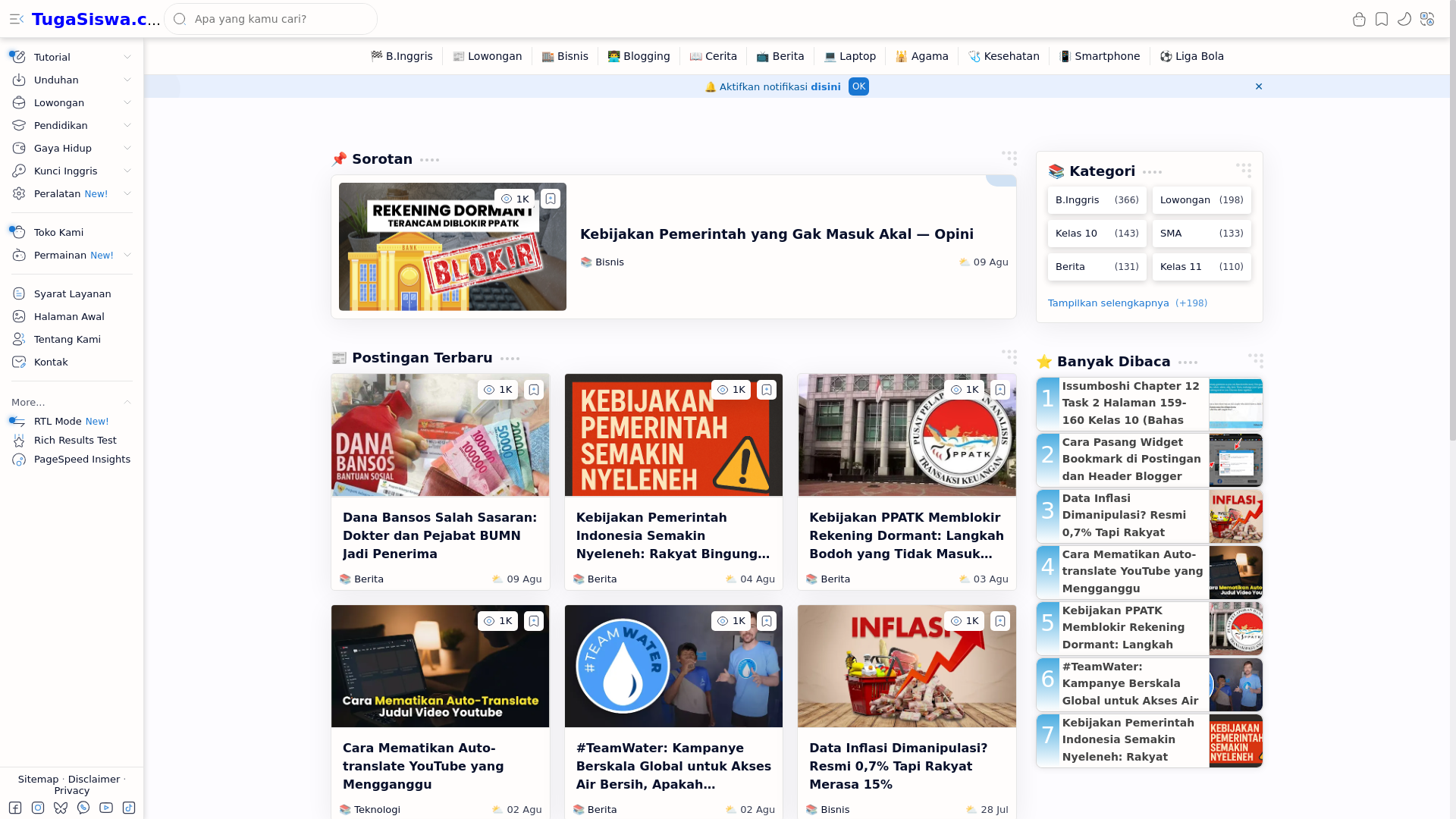Open the Rekening Dormant Blokir thumbnail

coord(453,246)
